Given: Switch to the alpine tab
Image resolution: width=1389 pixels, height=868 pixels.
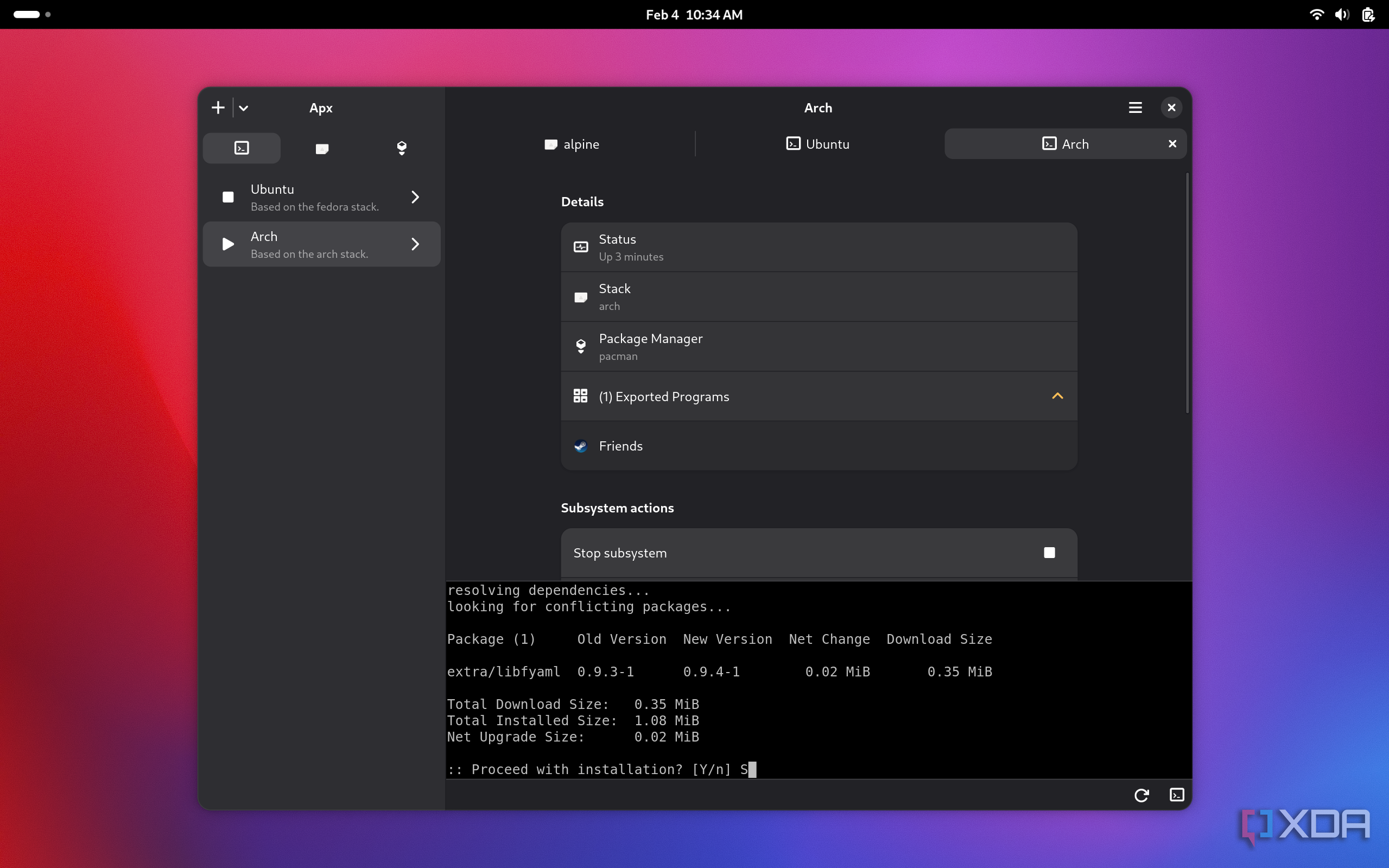Looking at the screenshot, I should coord(572,144).
